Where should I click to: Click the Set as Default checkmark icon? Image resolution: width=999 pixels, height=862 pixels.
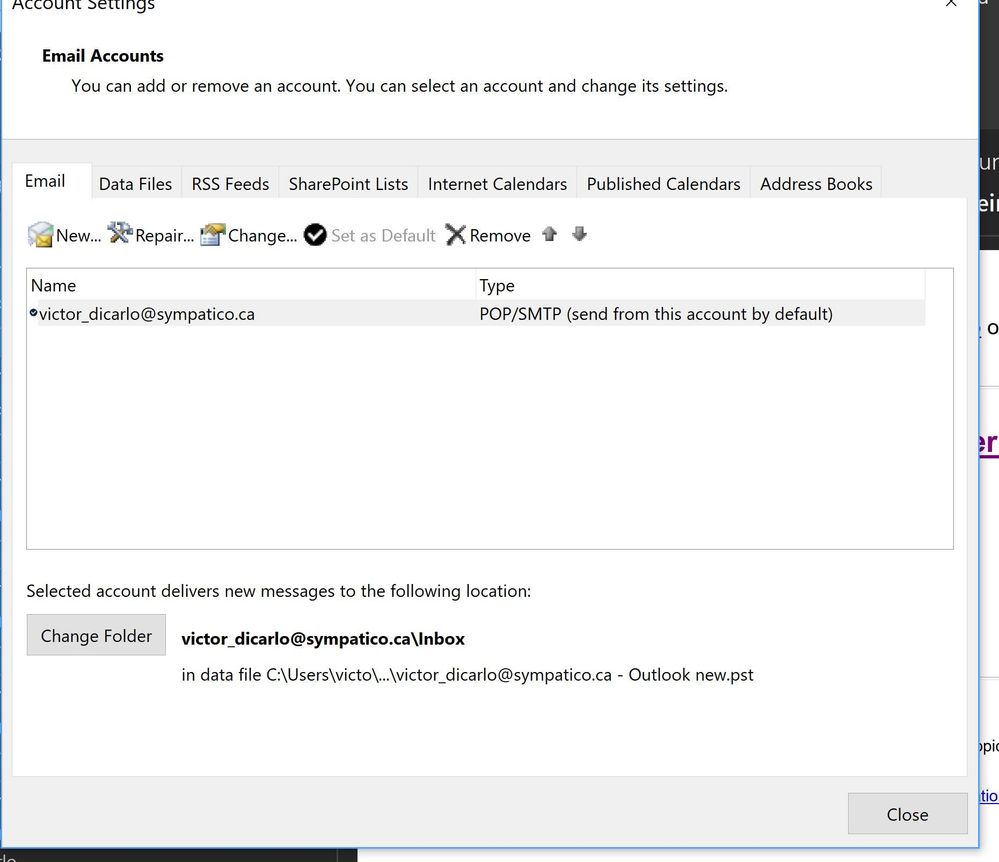coord(315,235)
